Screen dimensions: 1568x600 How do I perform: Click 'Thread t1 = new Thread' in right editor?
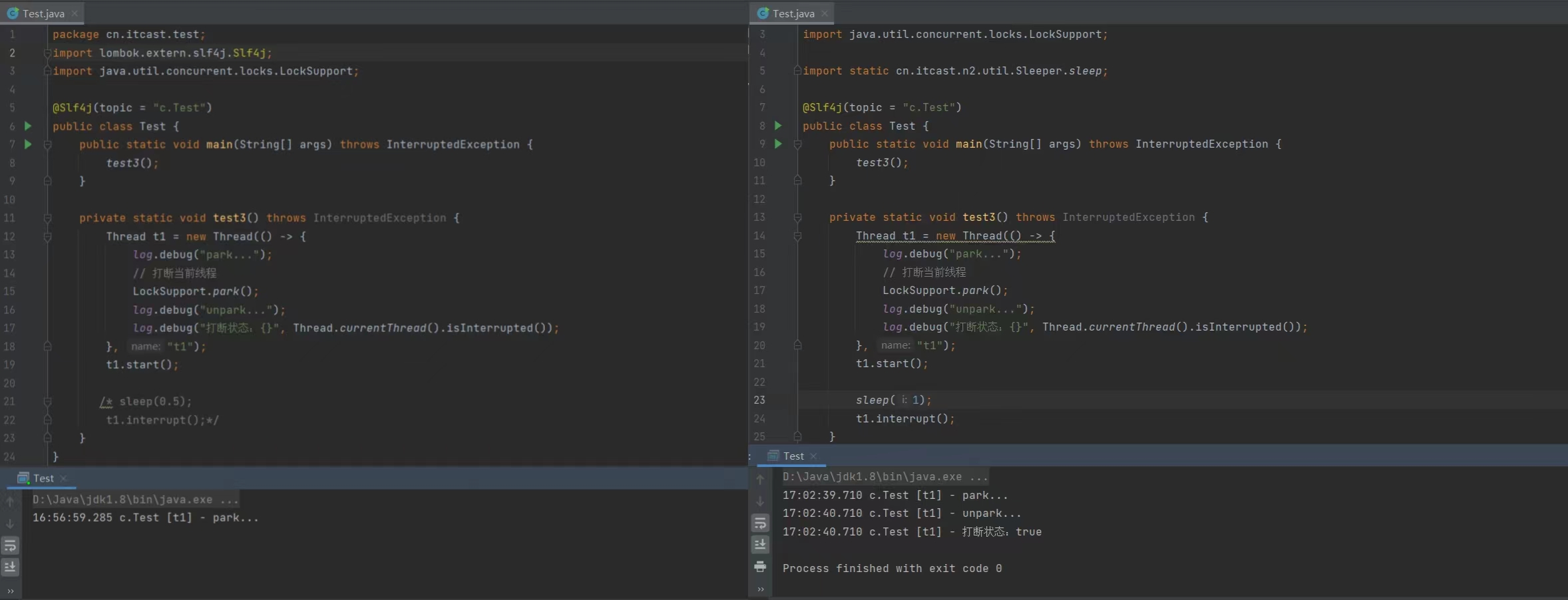point(930,235)
